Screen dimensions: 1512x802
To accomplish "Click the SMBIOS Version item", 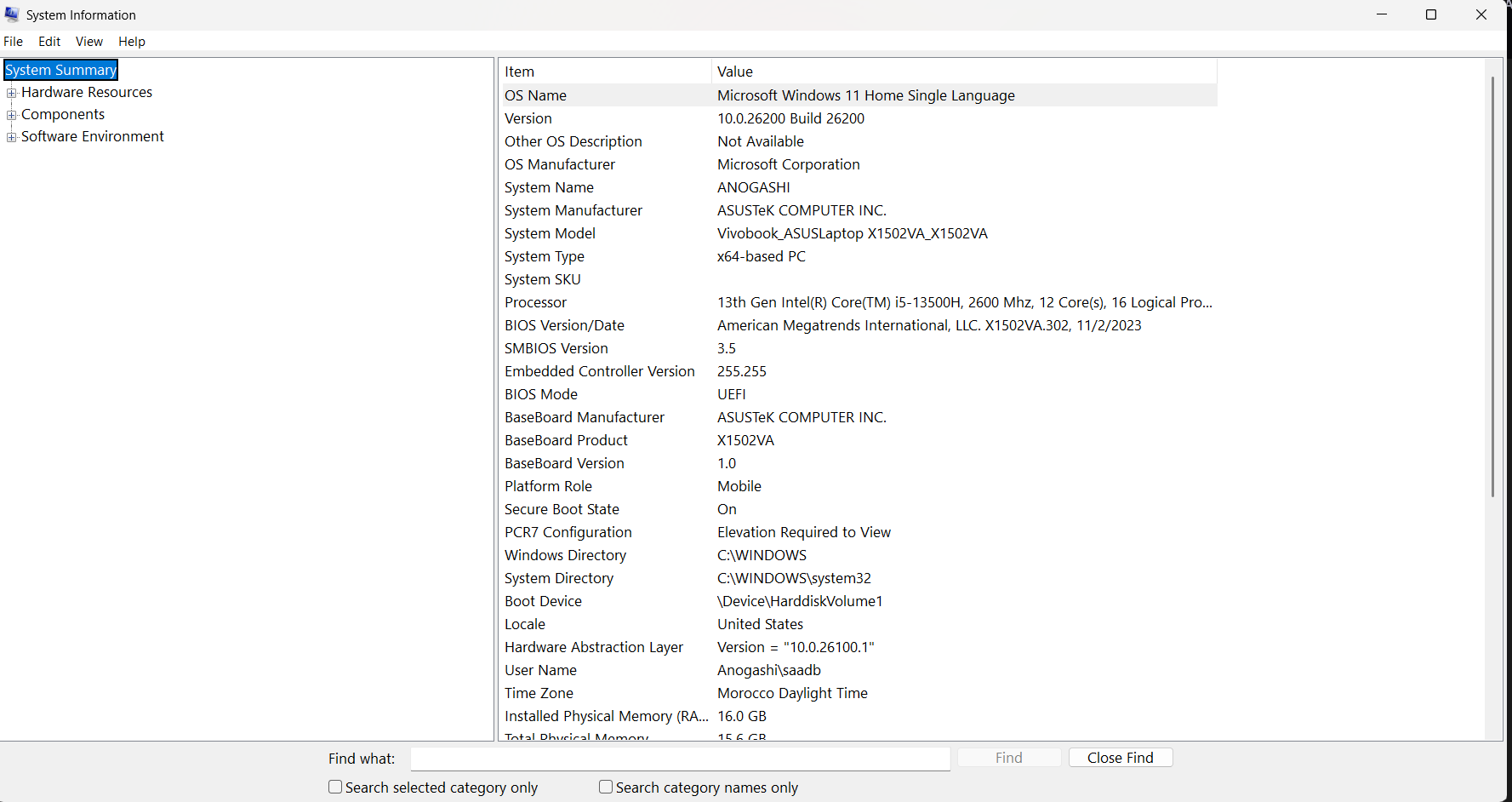I will (x=556, y=348).
